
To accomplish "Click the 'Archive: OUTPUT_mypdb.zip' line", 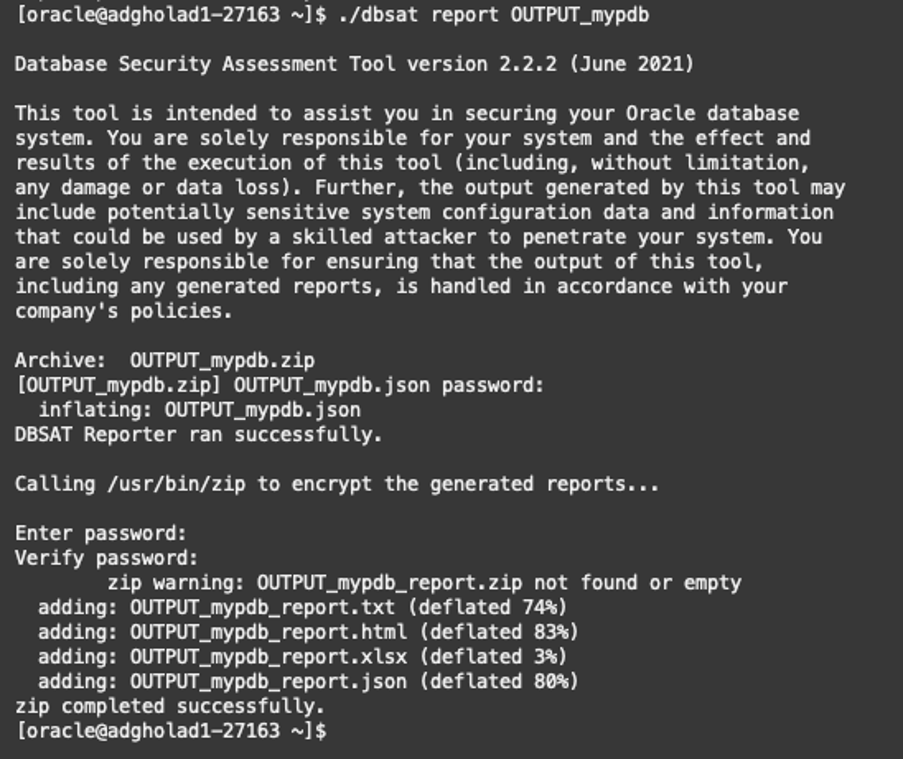I will (x=165, y=361).
